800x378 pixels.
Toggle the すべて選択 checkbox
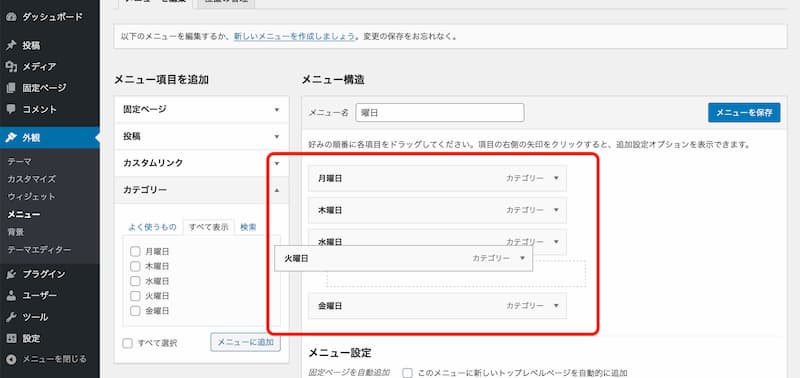(128, 343)
